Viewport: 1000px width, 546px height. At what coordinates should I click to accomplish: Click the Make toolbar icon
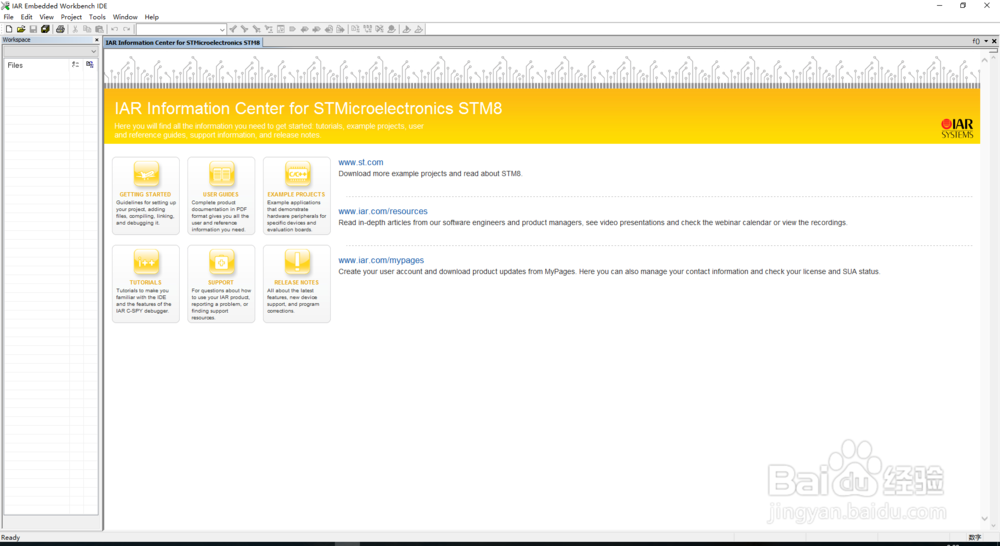(367, 29)
